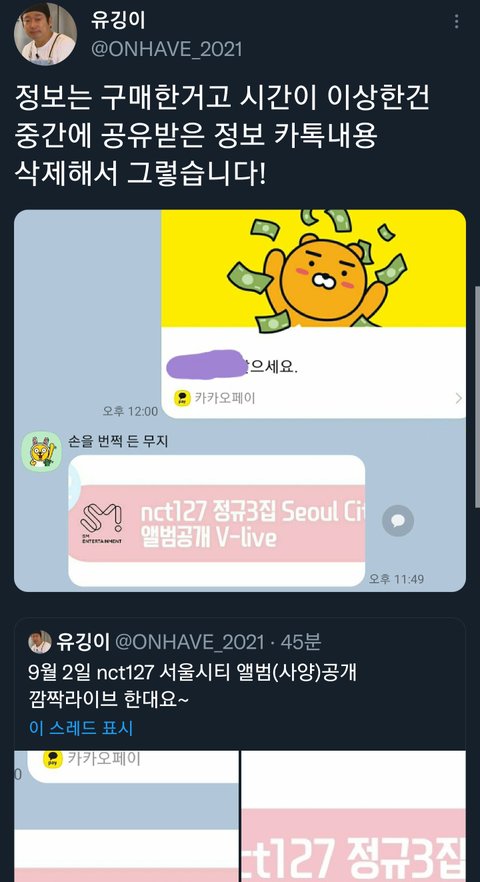The image size is (480, 882).
Task: Expand the 카카오페이 card chevron arrow
Action: (458, 399)
